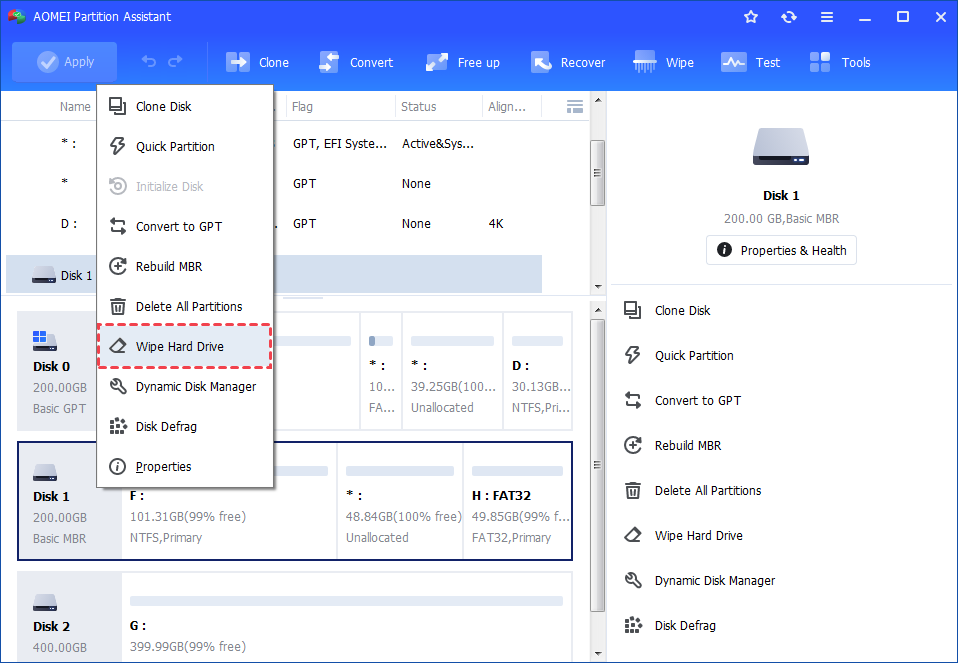Open the Clone toolbar option
Viewport: 958px width, 663px height.
point(257,62)
